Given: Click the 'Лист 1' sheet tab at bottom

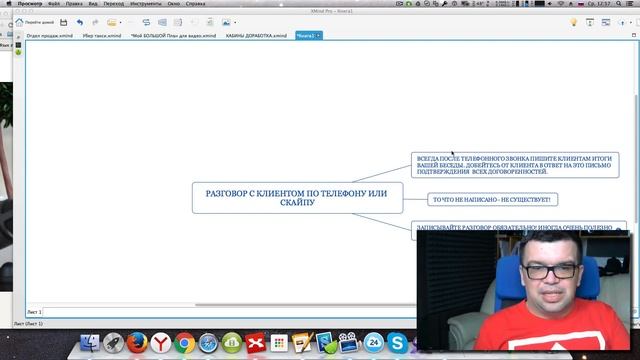Looking at the screenshot, I should coord(34,312).
